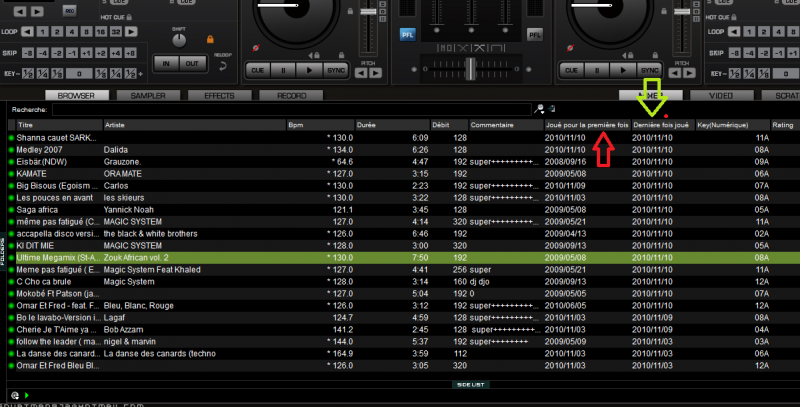Click the right deck CUE button
This screenshot has height=407, width=800.
(x=571, y=70)
